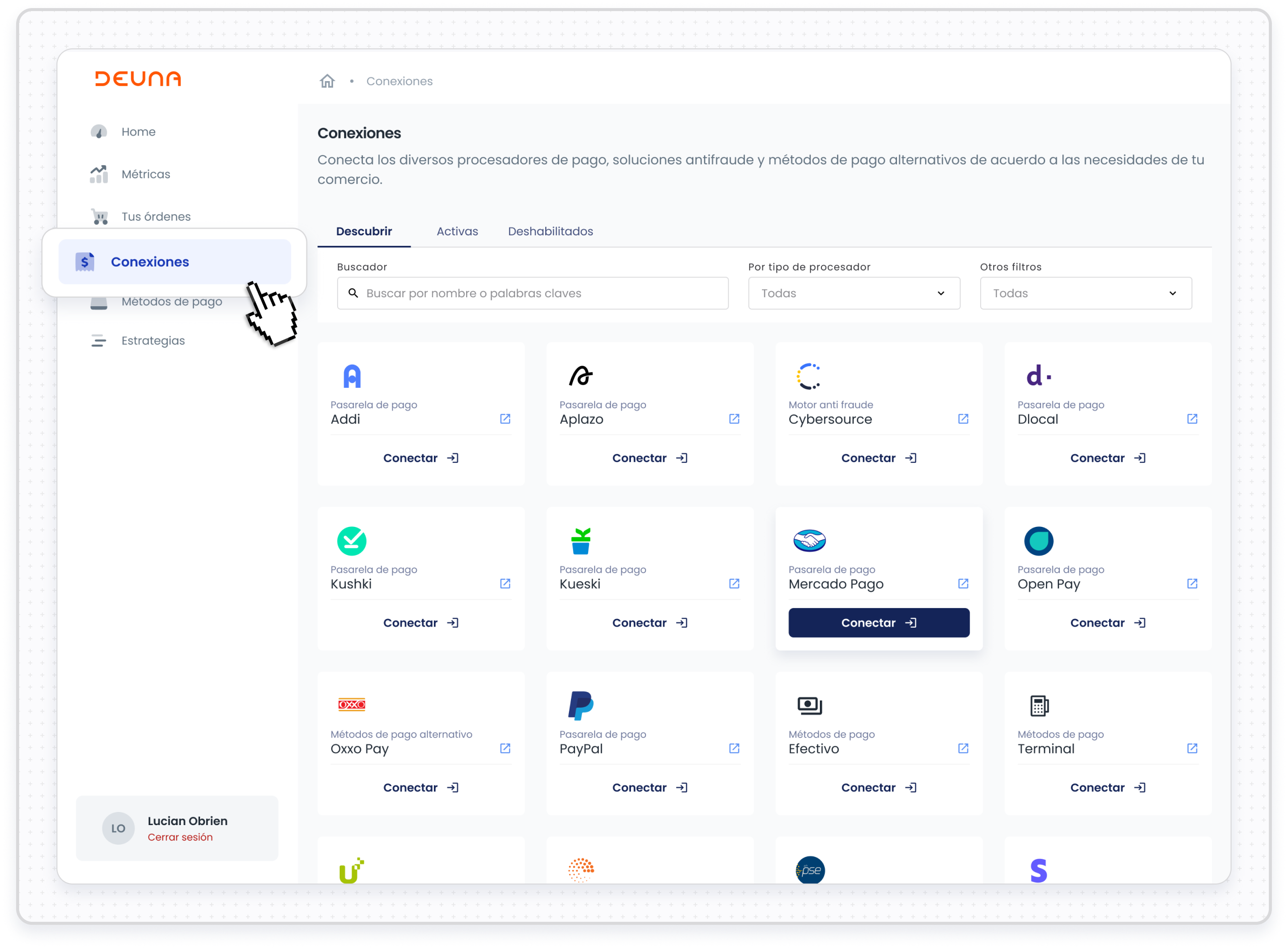The height and width of the screenshot is (949, 1288).
Task: Expand Otros filtros dropdown
Action: tap(1085, 293)
